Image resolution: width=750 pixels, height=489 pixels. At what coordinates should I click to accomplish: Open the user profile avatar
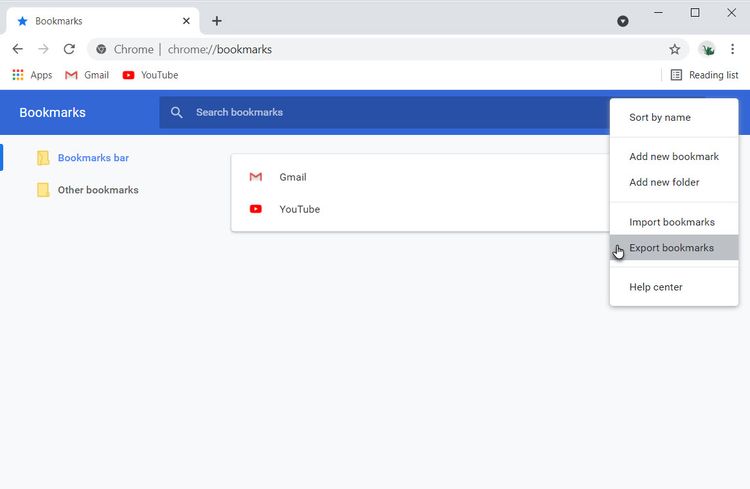click(707, 49)
